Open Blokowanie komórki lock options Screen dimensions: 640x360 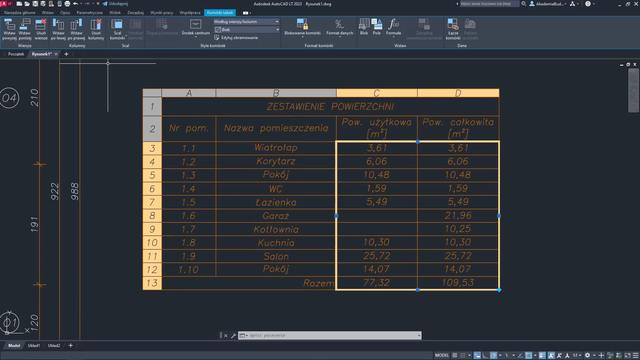coord(302,27)
